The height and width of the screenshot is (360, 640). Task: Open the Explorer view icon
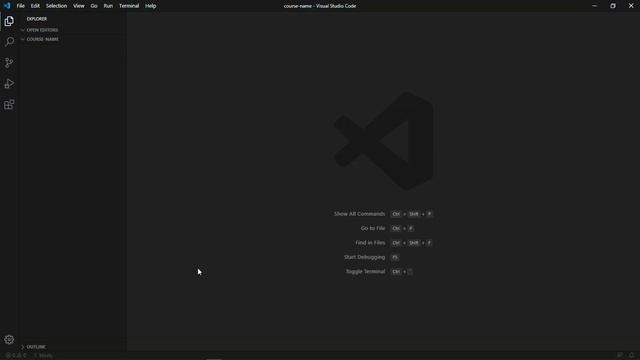point(9,21)
